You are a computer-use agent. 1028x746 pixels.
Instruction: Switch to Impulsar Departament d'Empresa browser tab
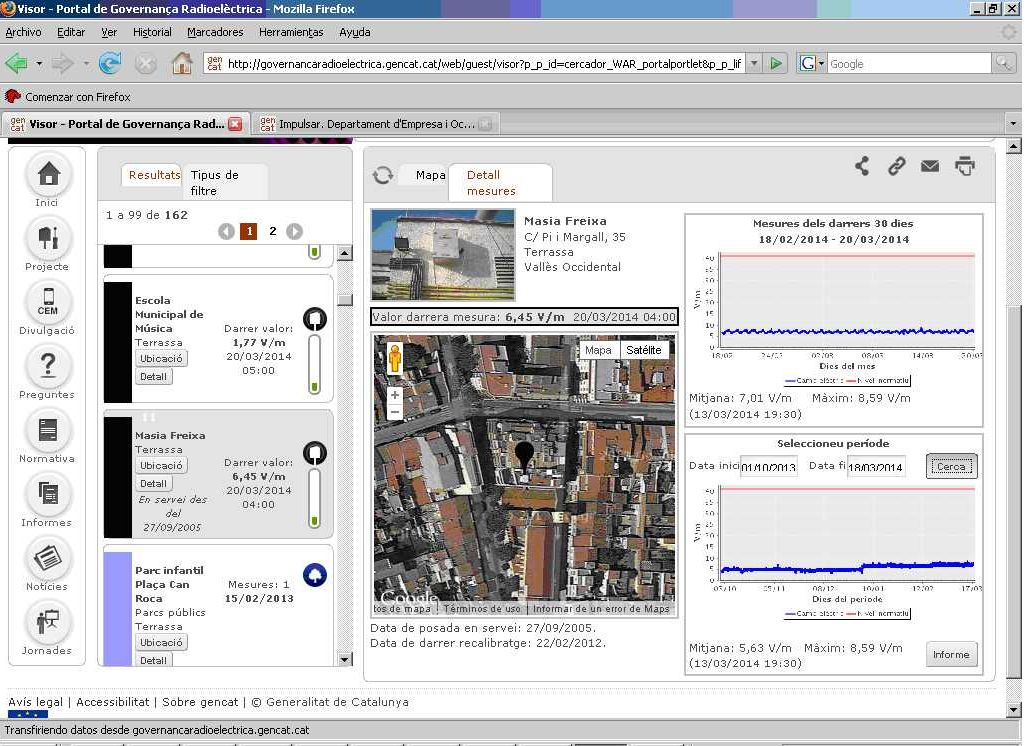click(376, 123)
